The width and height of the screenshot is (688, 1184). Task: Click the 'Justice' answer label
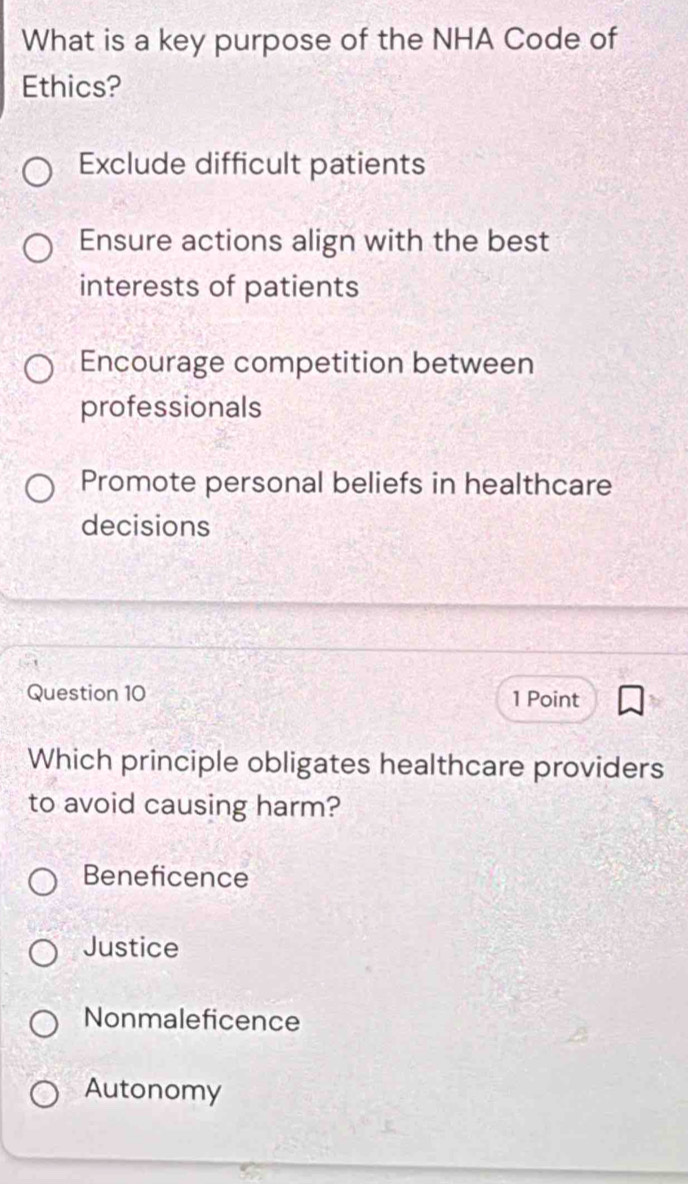click(x=131, y=947)
